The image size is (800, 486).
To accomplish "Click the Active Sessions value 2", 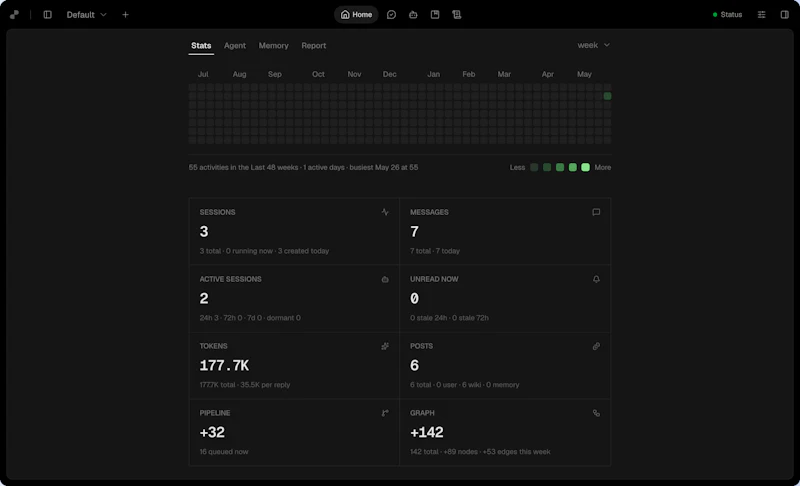I will coord(204,299).
